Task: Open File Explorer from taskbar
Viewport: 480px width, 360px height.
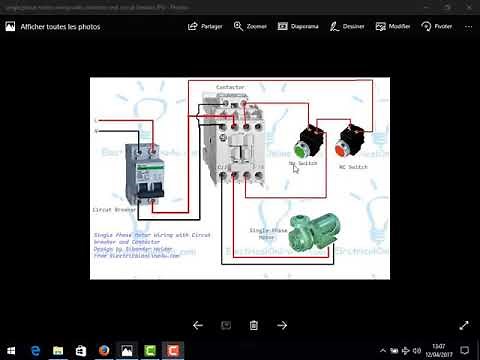Action: coord(58,351)
